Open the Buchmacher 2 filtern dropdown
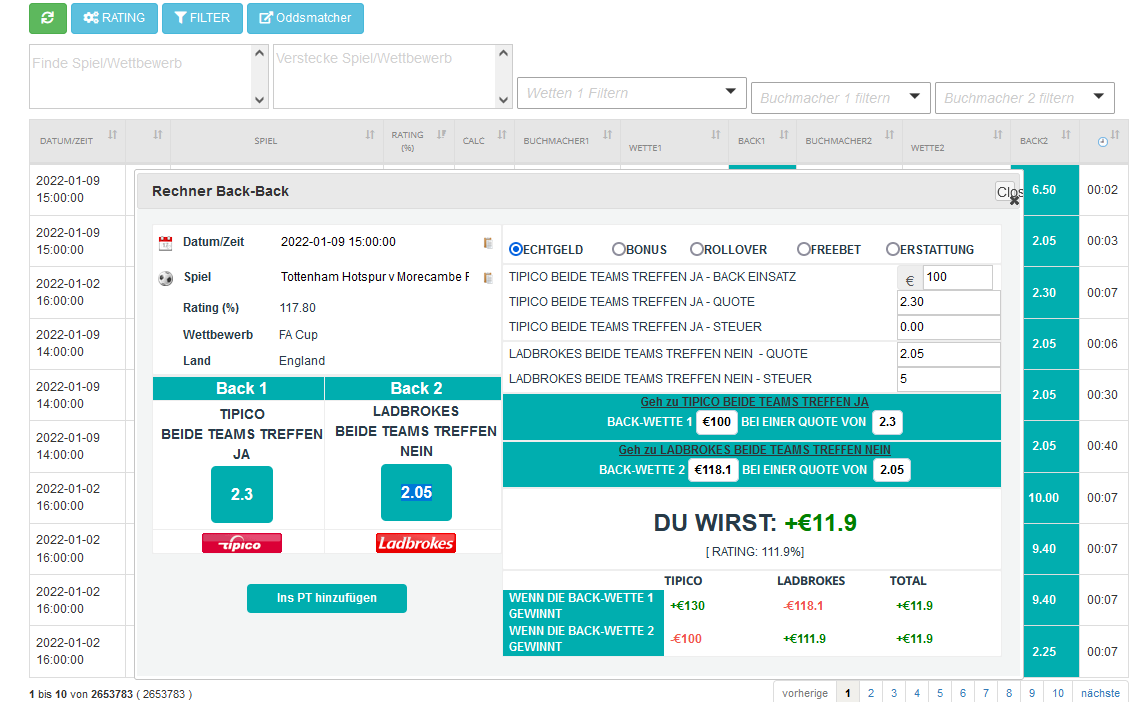Screen dimensions: 1142x702 1025,98
